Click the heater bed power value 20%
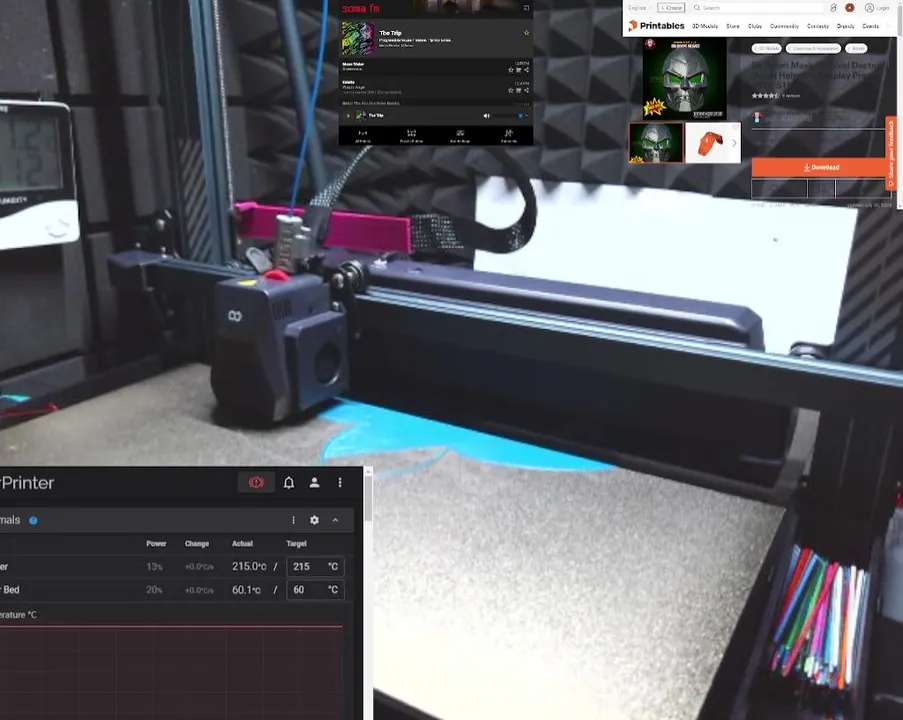903x720 pixels. click(154, 590)
